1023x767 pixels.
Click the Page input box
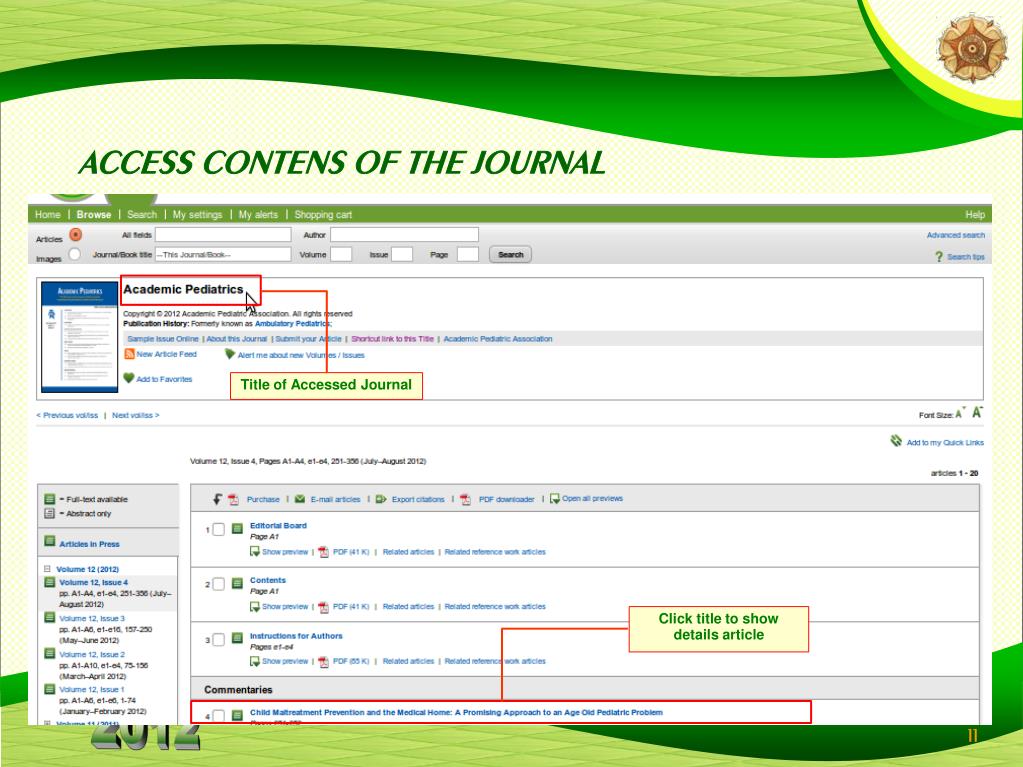[468, 254]
